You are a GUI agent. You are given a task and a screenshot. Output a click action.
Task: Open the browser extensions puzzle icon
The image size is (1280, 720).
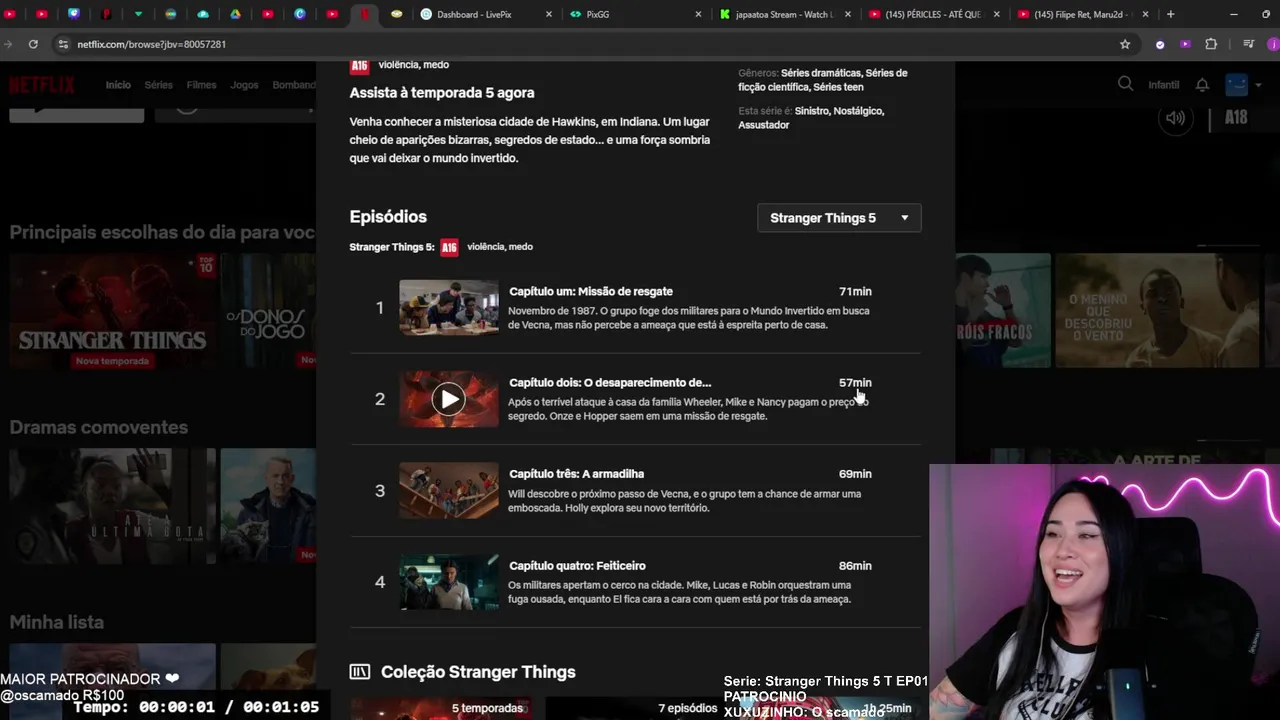[x=1211, y=44]
